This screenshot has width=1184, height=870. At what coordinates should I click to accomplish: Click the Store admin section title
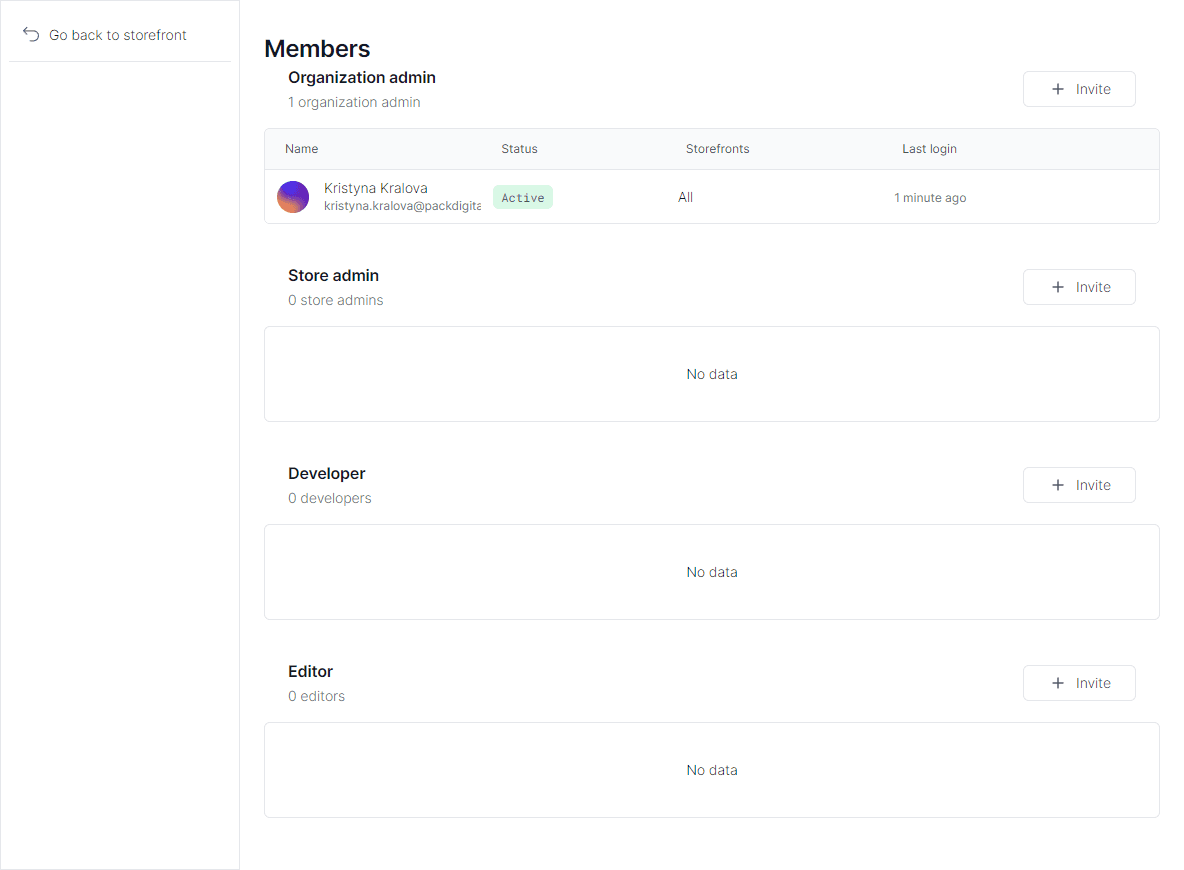click(333, 276)
